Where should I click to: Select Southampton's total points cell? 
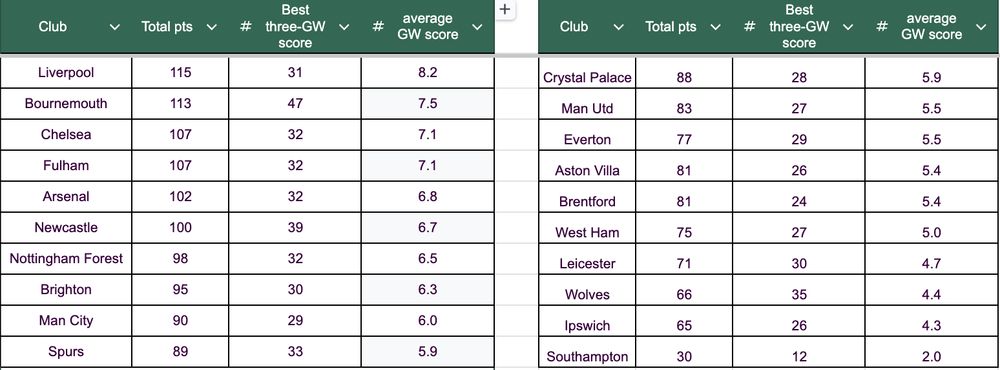pyautogui.click(x=684, y=356)
